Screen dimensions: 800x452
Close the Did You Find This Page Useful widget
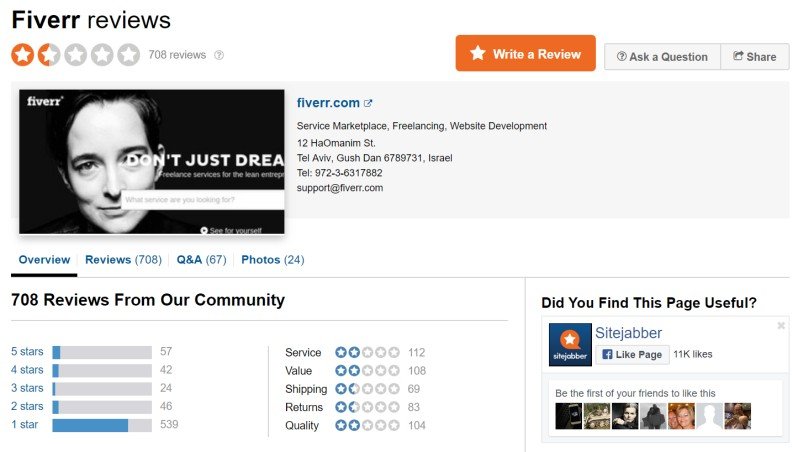point(781,325)
